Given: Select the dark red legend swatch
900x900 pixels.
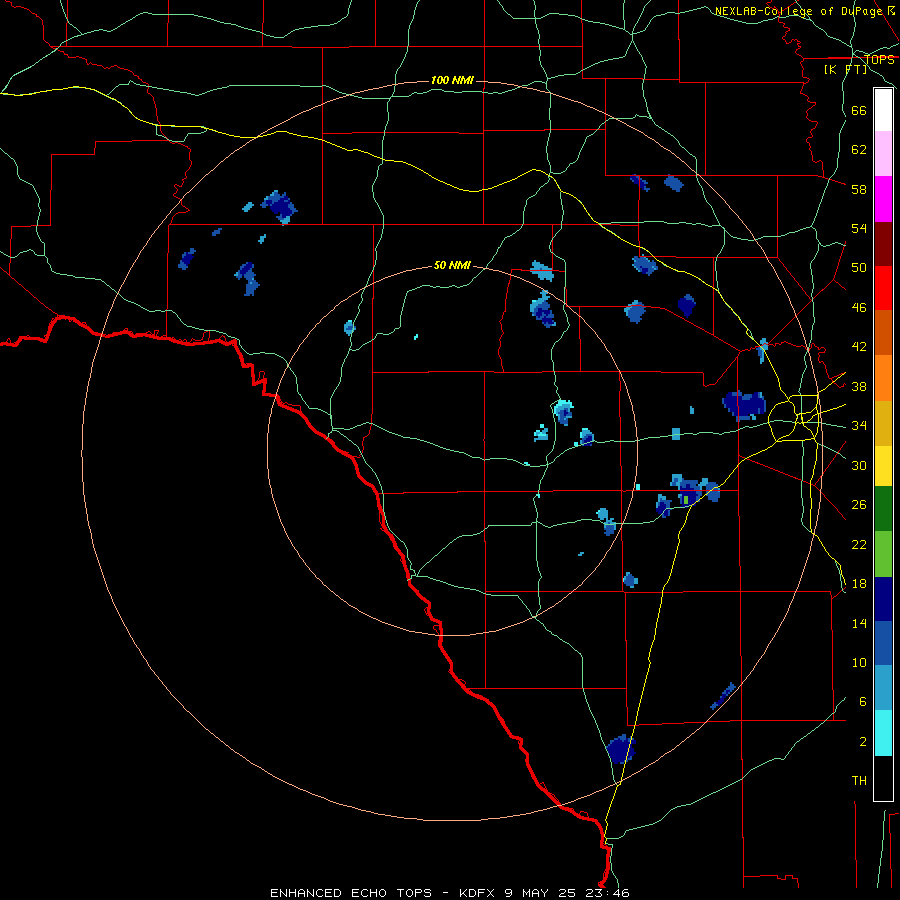Looking at the screenshot, I should [x=883, y=244].
